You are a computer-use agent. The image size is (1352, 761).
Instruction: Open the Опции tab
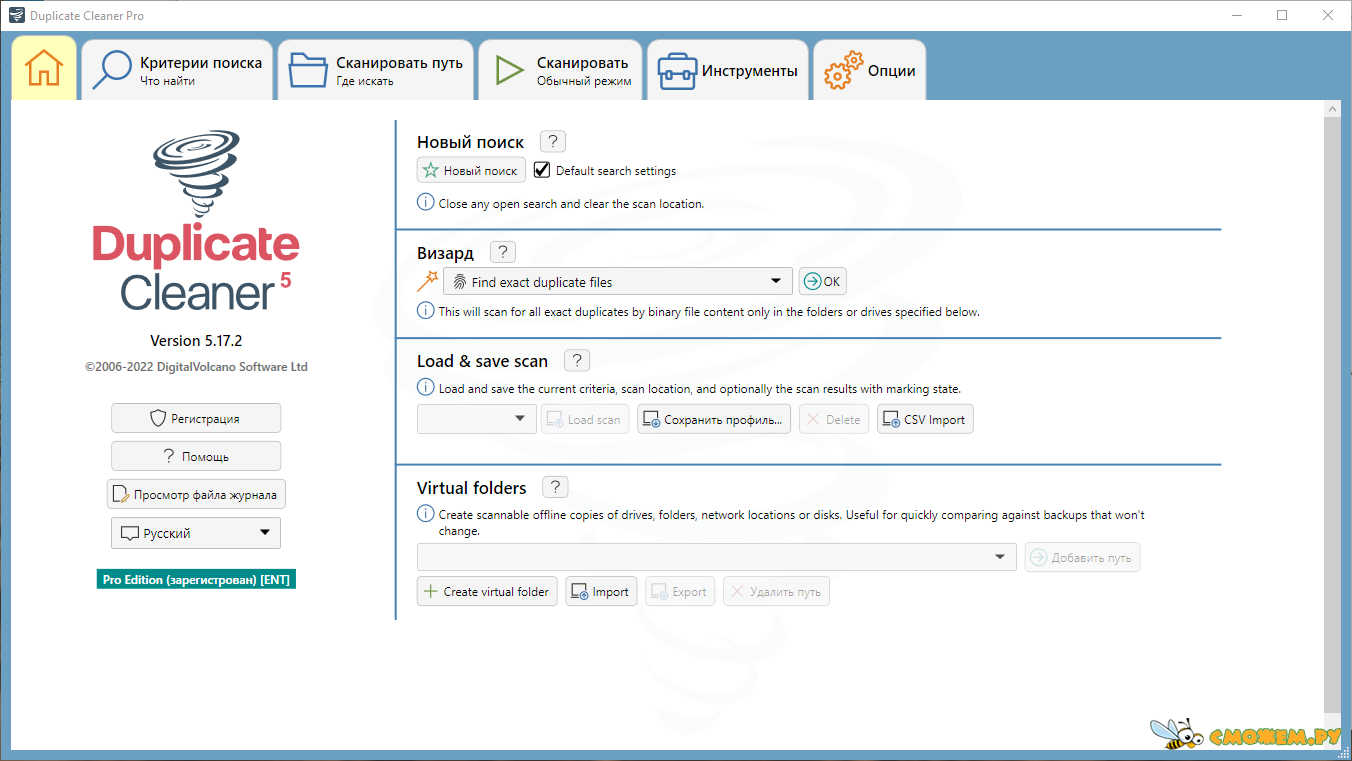point(869,70)
